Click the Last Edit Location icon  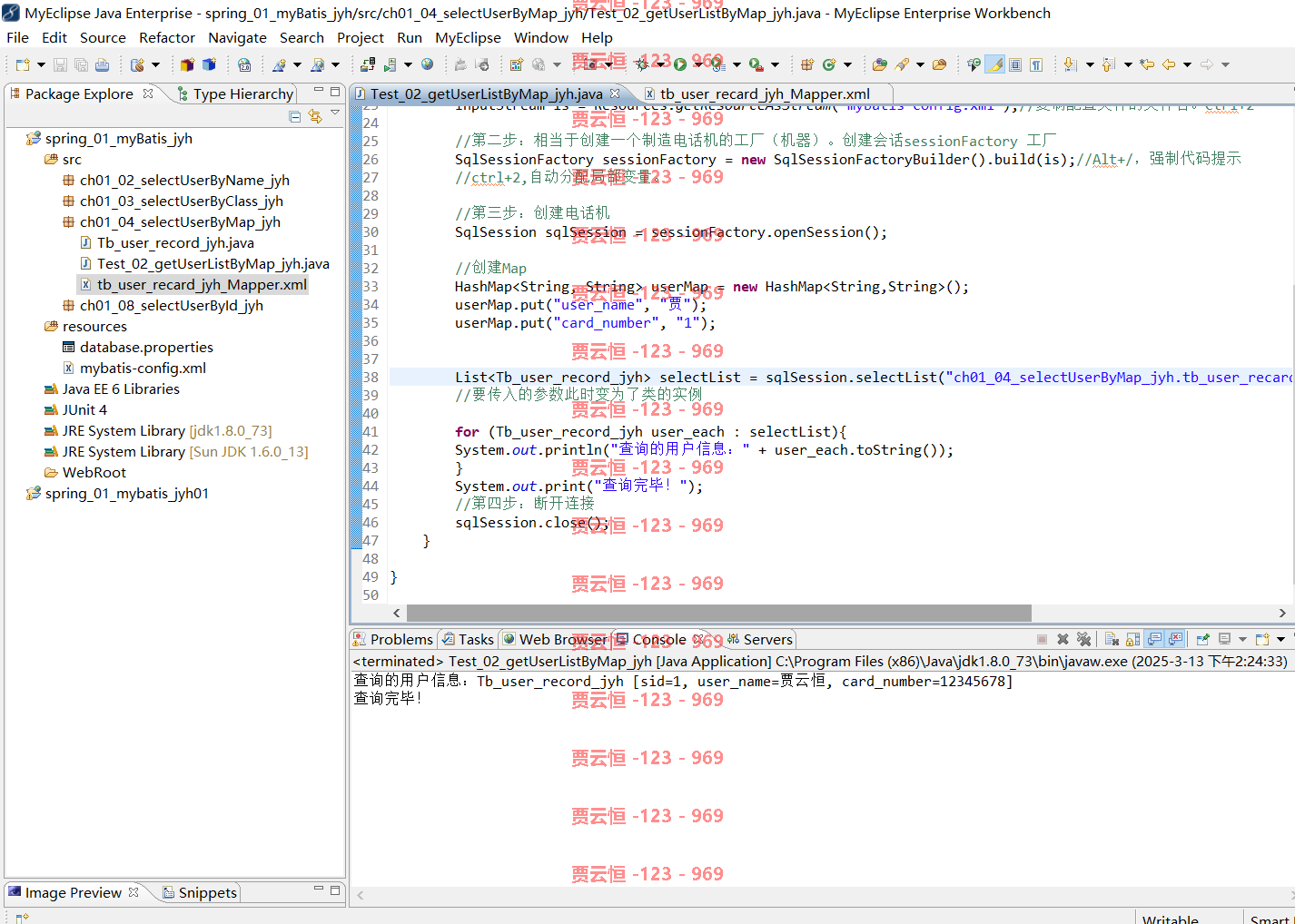[x=1147, y=64]
